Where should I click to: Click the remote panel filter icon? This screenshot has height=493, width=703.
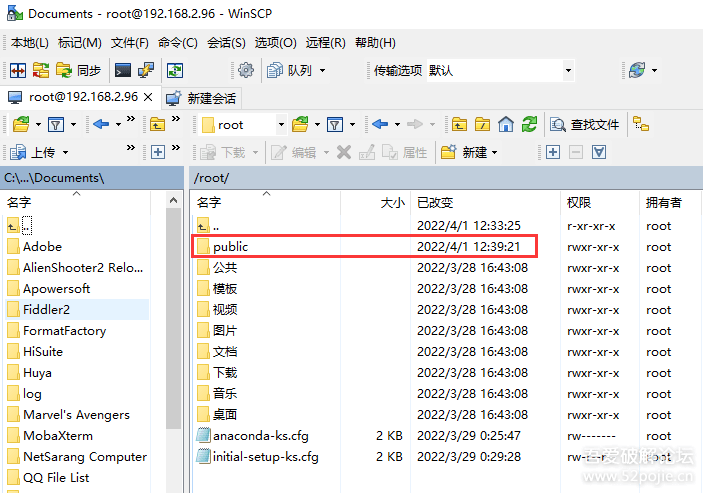tap(335, 124)
